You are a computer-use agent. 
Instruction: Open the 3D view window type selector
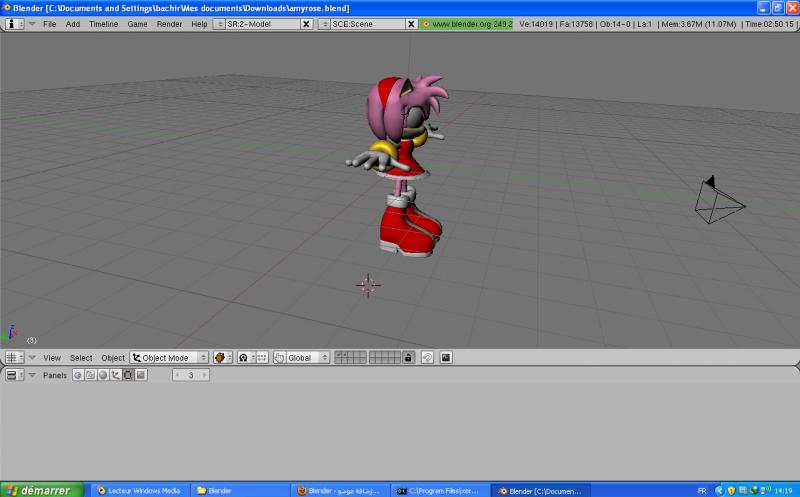14,358
